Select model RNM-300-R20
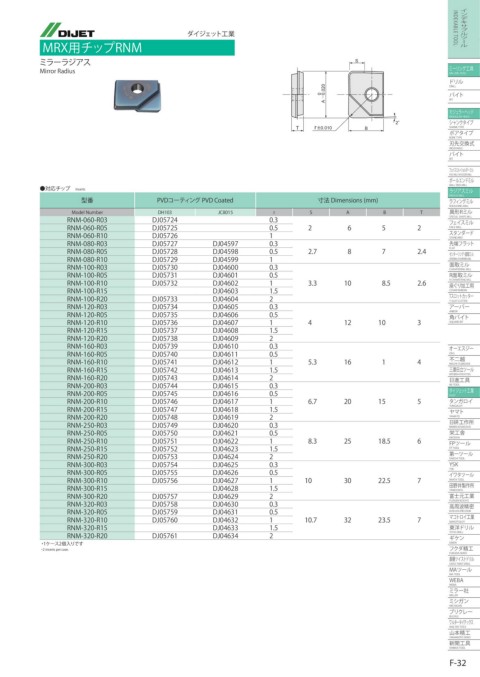Viewport: 480px width, 677px height. [87, 497]
